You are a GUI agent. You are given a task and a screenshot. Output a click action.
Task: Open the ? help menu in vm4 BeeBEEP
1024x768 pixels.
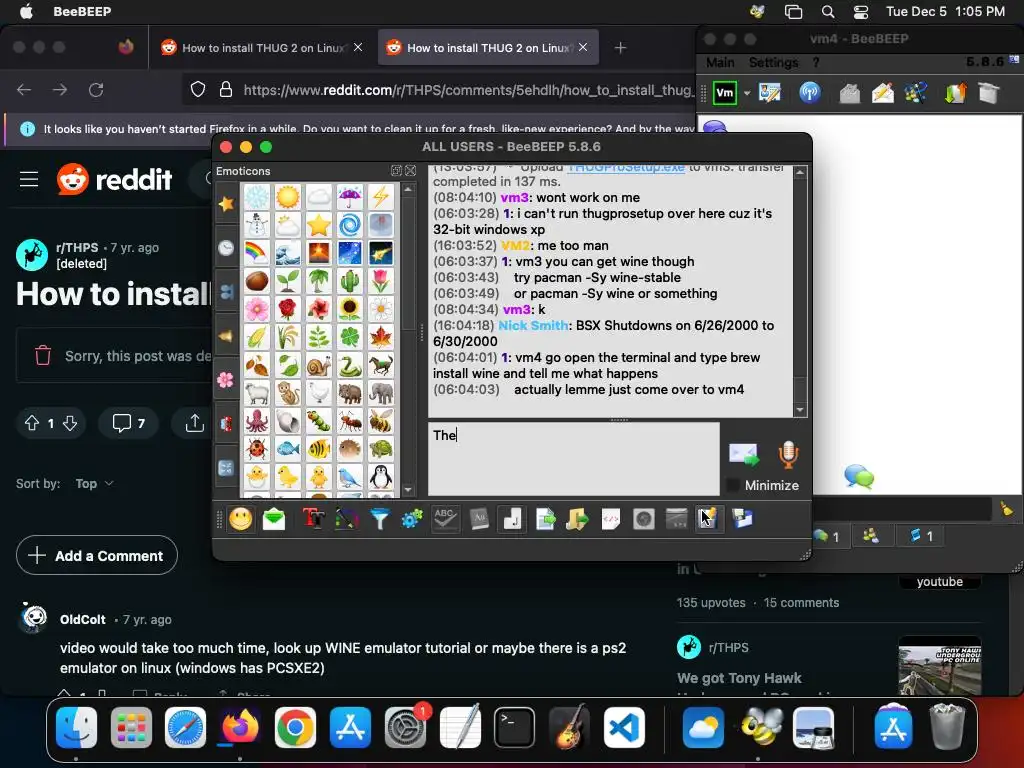pyautogui.click(x=816, y=63)
